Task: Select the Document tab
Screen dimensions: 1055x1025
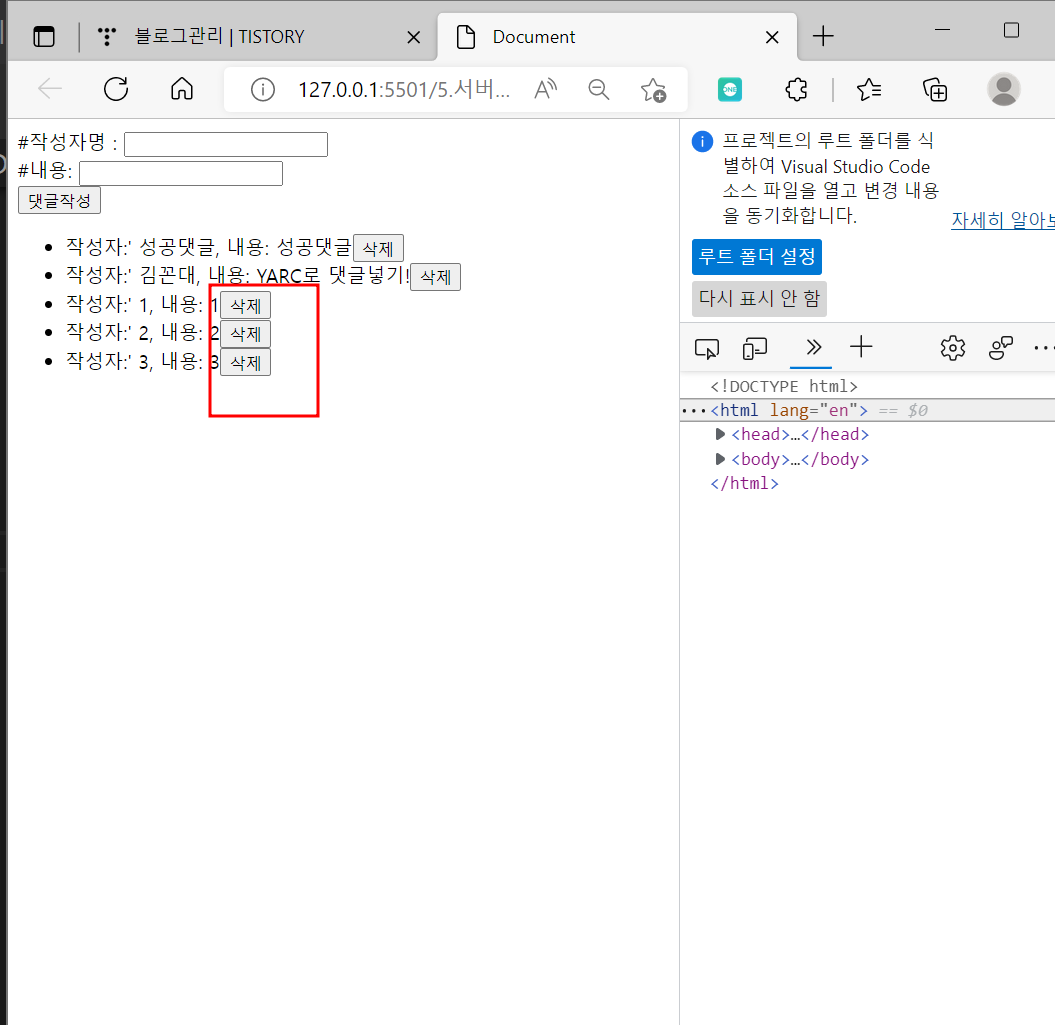Action: (617, 36)
